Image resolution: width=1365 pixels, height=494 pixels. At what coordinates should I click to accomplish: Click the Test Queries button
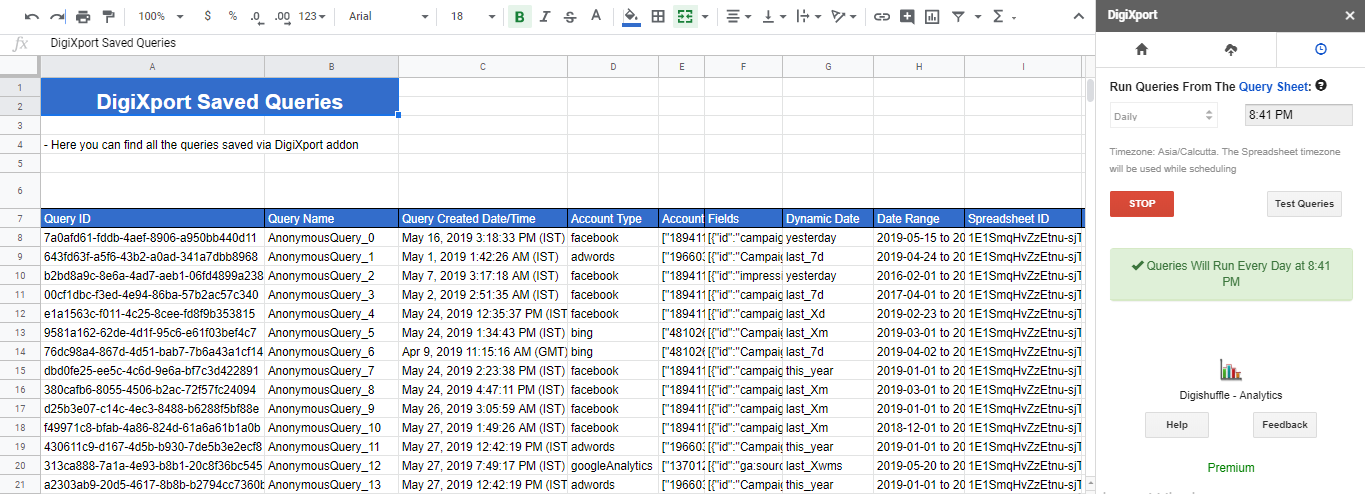pos(1304,204)
